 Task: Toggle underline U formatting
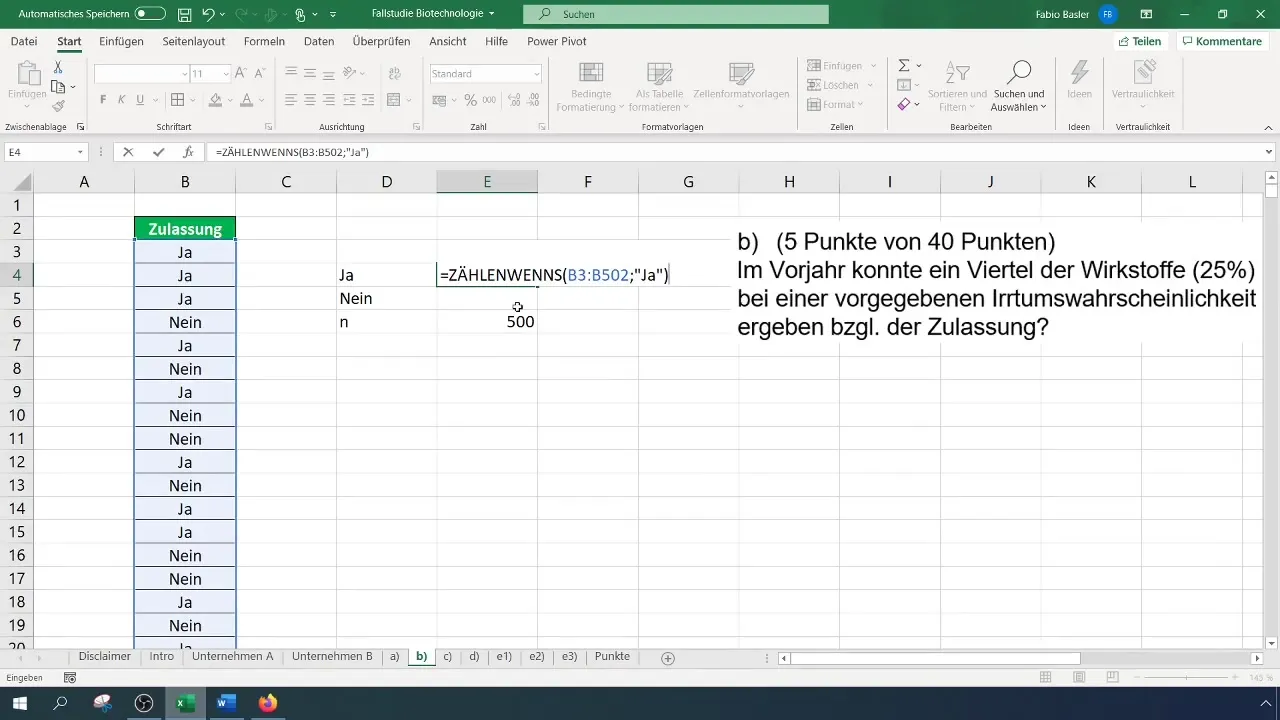tap(140, 100)
